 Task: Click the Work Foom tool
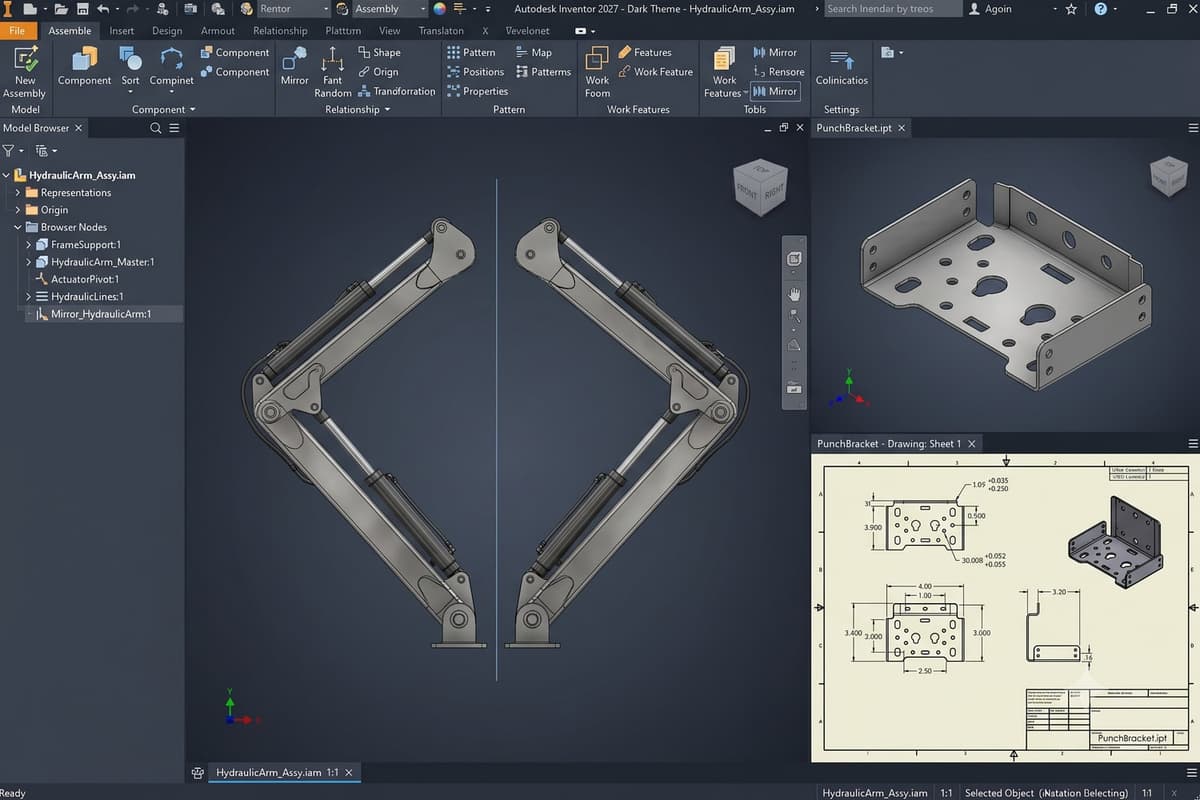click(x=597, y=72)
